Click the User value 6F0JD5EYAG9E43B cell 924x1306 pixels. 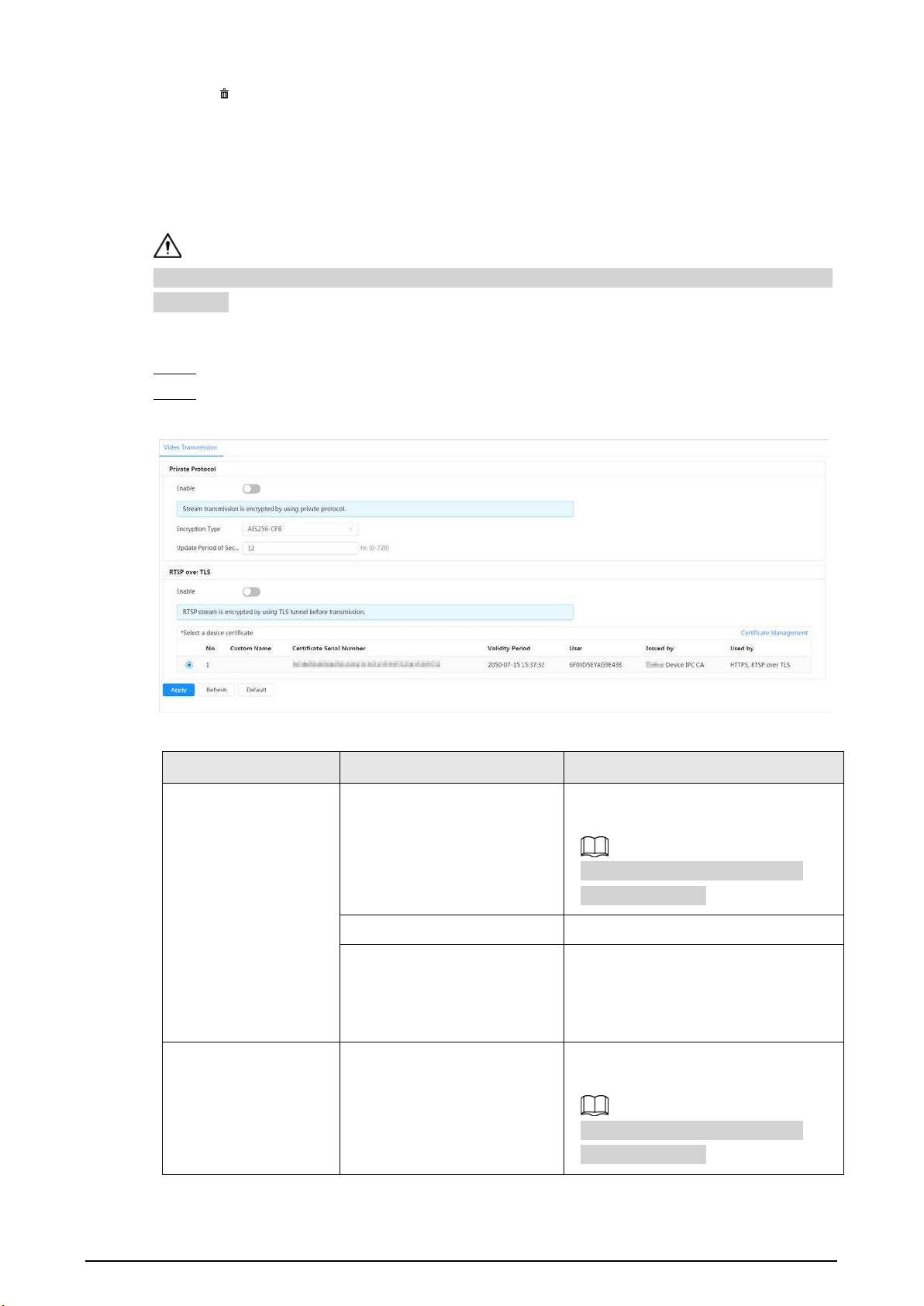595,665
